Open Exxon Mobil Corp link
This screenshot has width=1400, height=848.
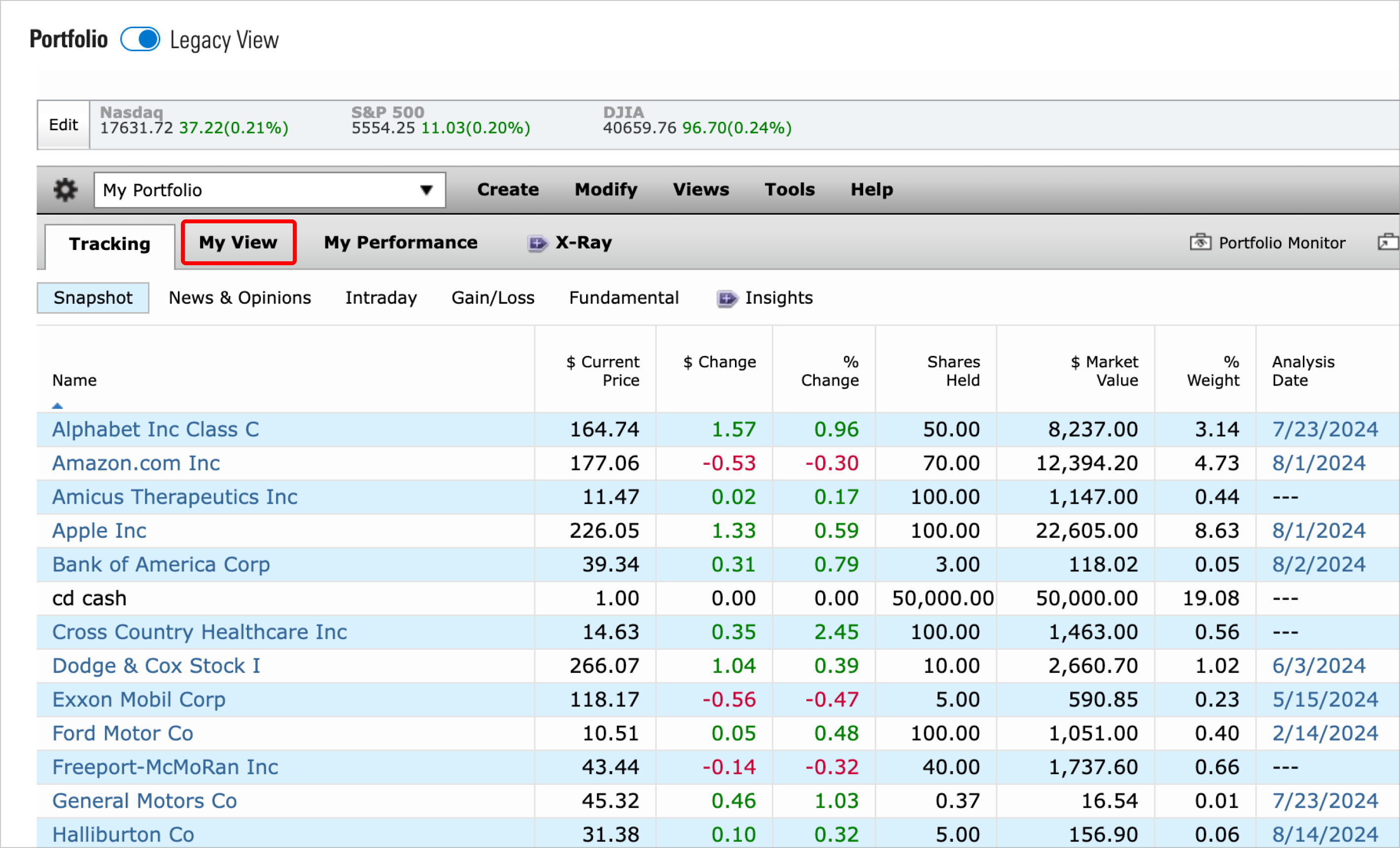pyautogui.click(x=139, y=700)
